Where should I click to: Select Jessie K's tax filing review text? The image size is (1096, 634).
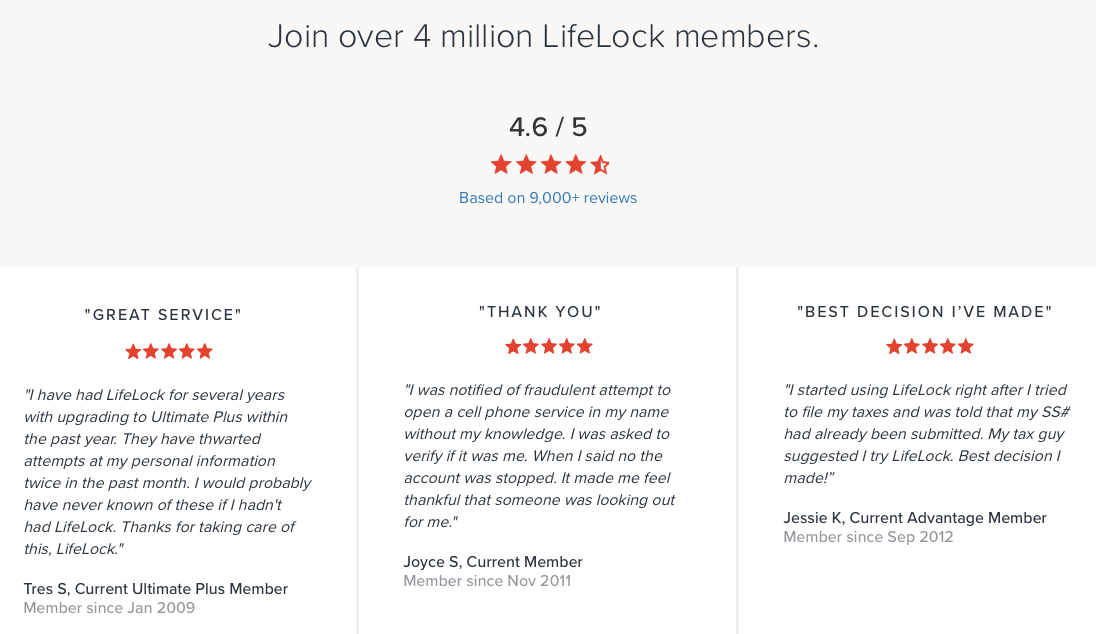[x=925, y=434]
